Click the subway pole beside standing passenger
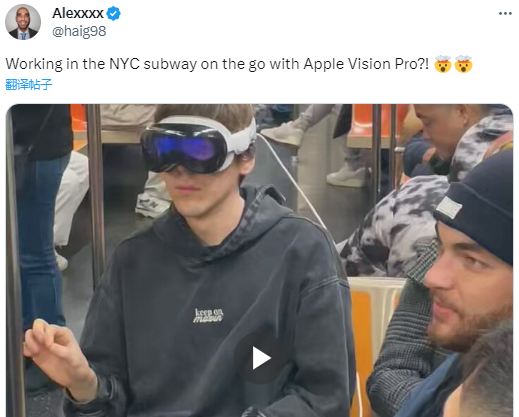 [x=96, y=193]
